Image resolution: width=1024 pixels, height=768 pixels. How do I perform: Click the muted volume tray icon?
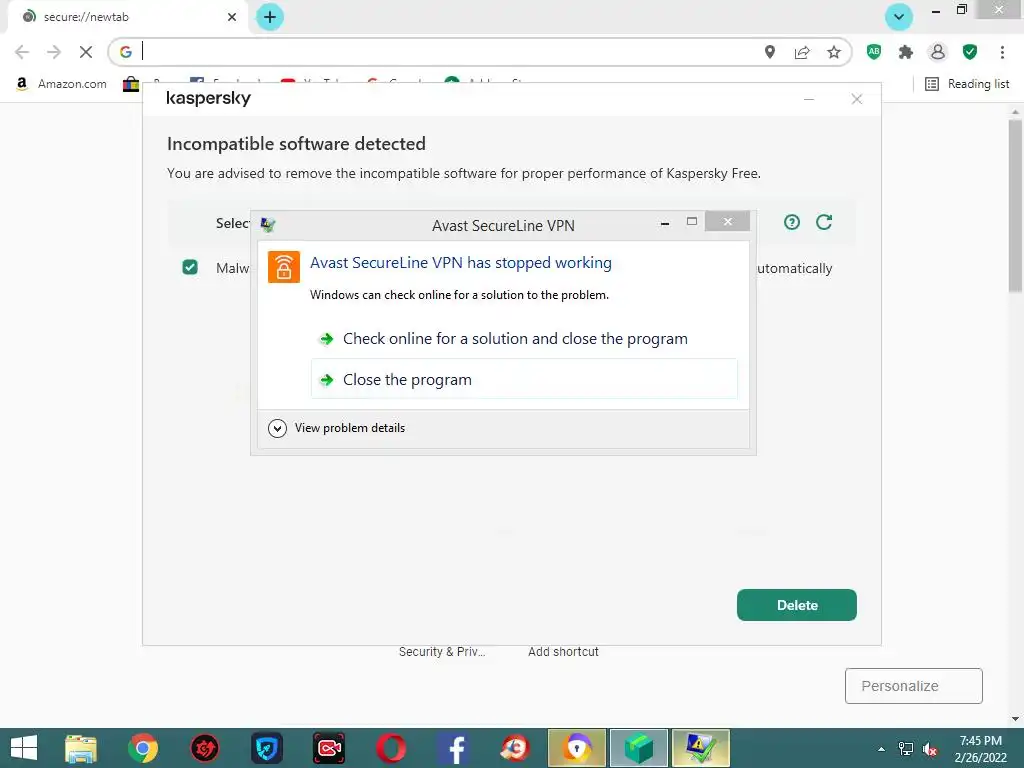[929, 749]
